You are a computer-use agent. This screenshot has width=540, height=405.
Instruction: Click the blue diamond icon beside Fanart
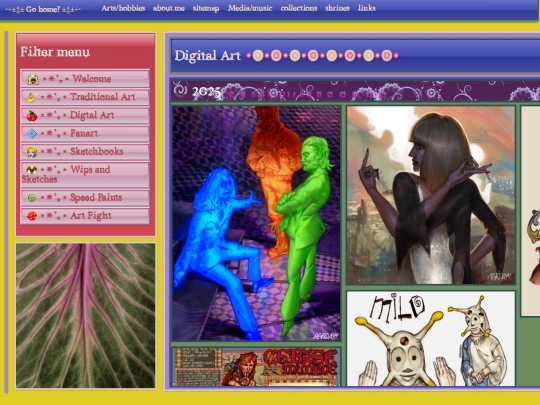pyautogui.click(x=32, y=134)
